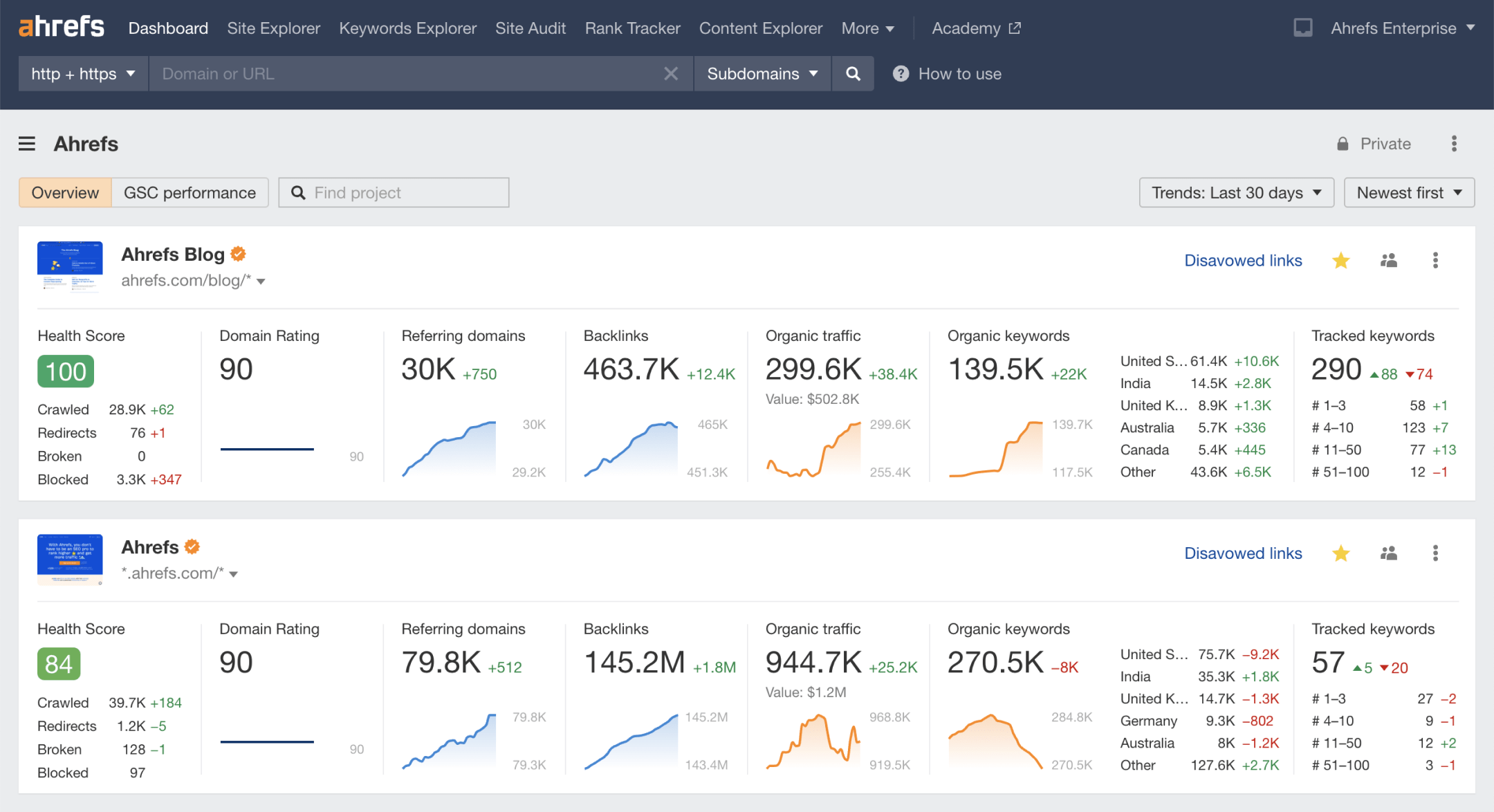Expand the Subdomains filter dropdown

point(762,74)
